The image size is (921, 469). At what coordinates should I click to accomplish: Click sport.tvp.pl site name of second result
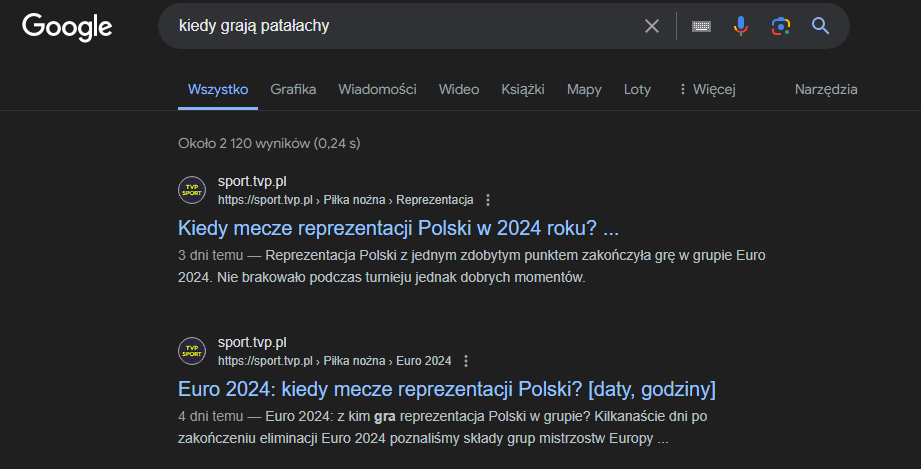[x=252, y=343]
